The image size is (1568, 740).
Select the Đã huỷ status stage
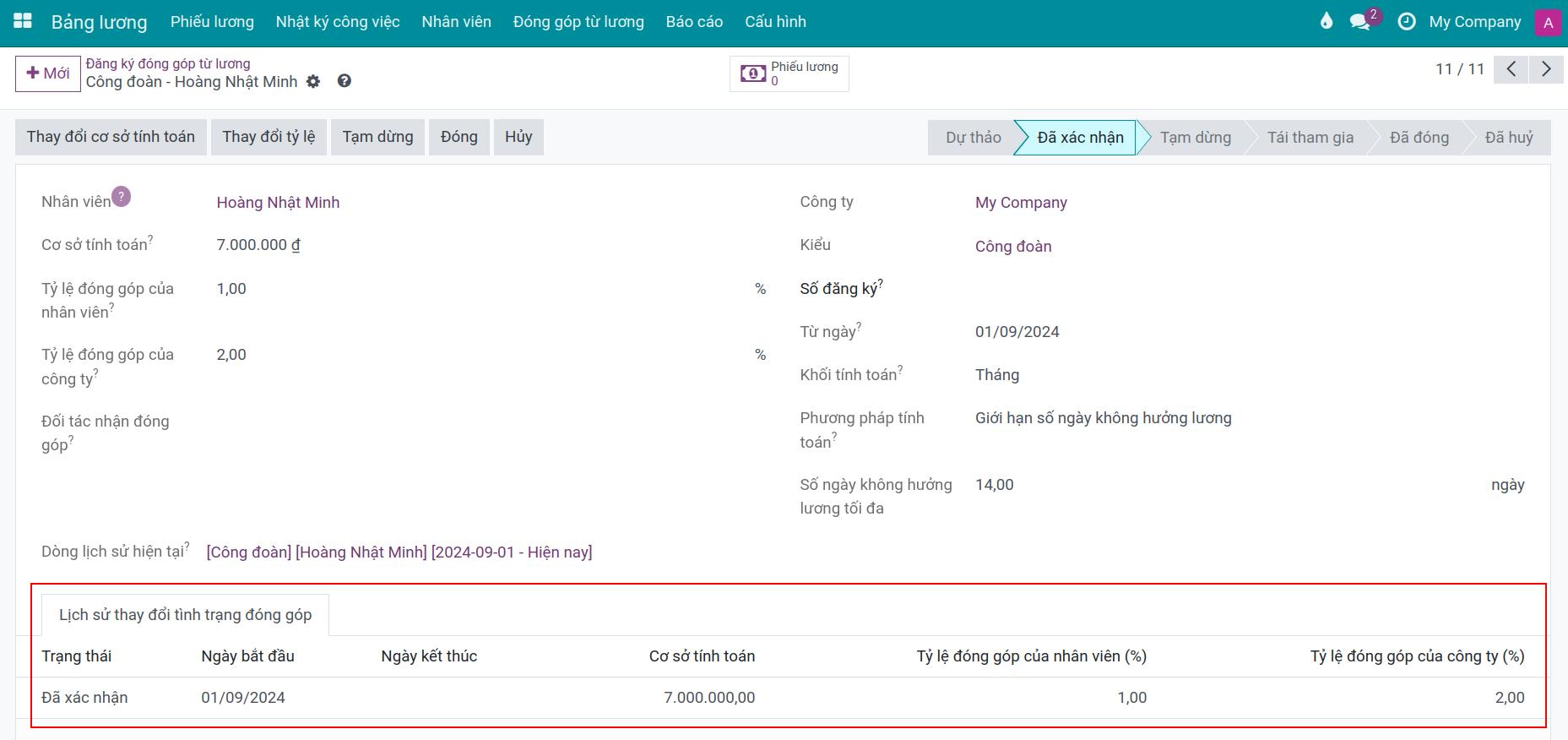click(1508, 138)
